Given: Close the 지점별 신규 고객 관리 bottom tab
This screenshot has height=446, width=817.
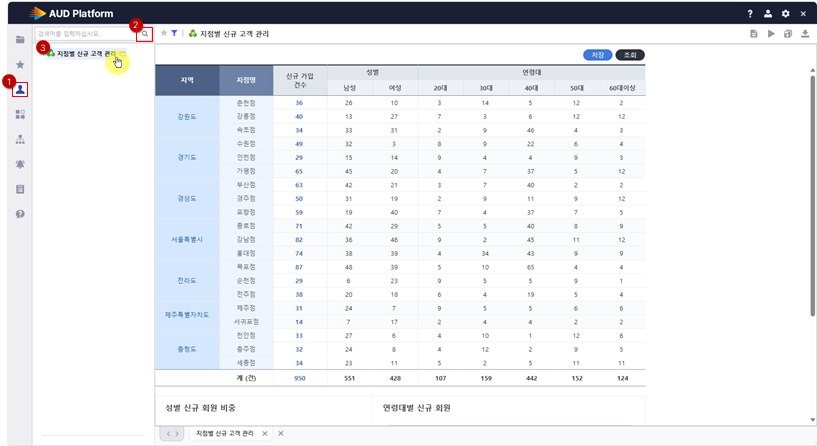Looking at the screenshot, I should click(x=265, y=433).
